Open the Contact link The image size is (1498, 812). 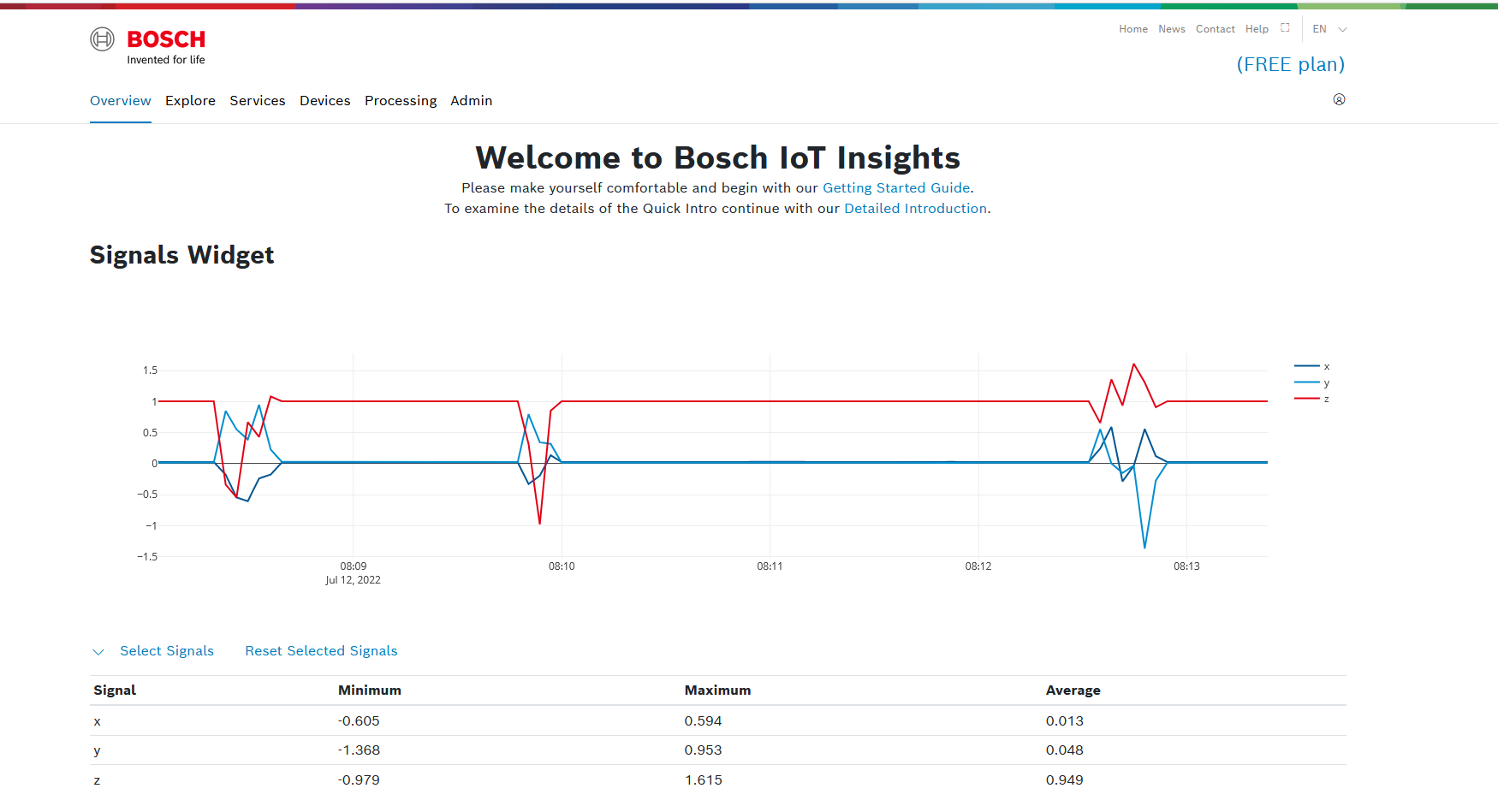[1216, 29]
